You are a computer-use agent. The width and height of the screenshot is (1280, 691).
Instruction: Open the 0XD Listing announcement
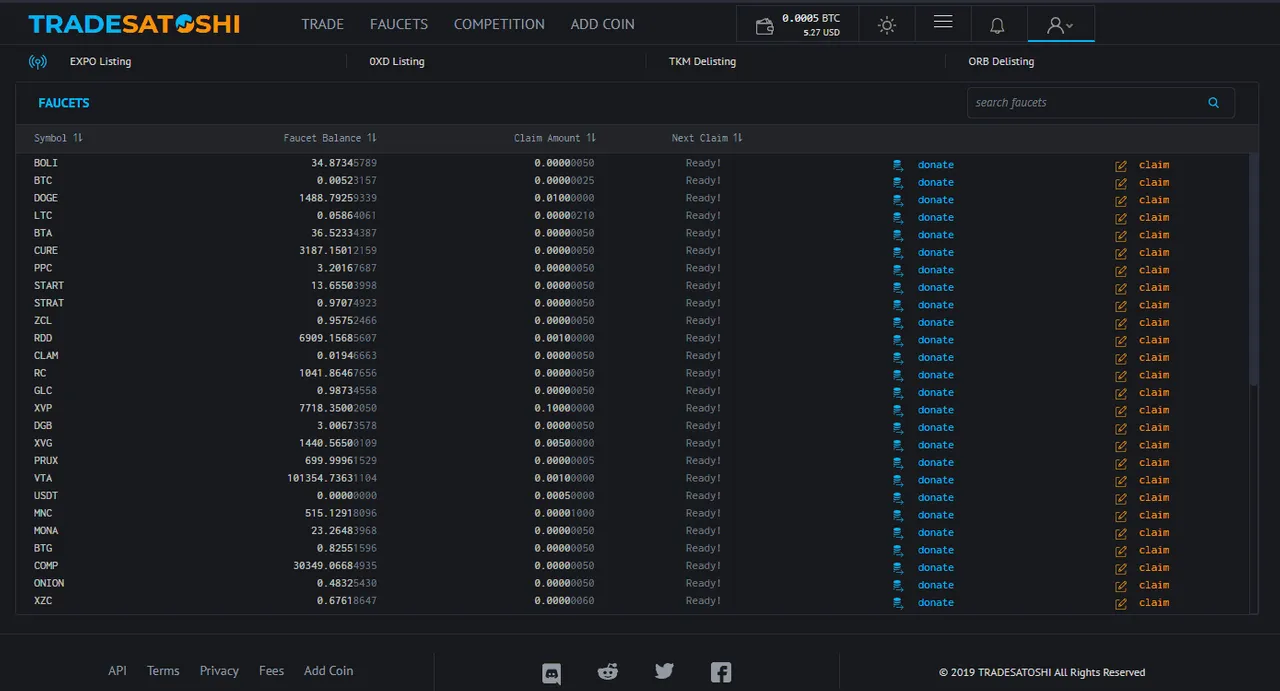click(397, 62)
